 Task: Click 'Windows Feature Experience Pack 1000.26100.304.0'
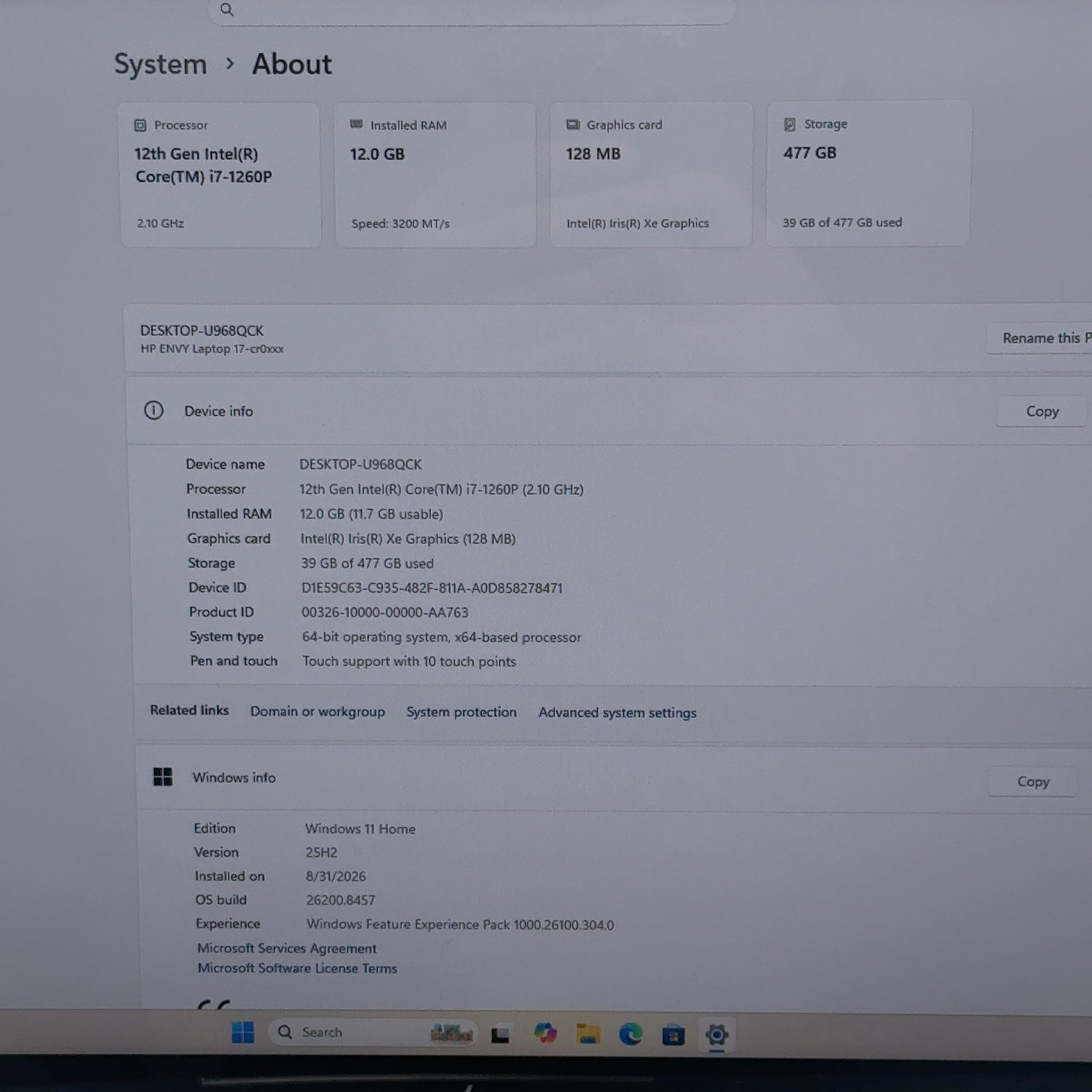[460, 925]
